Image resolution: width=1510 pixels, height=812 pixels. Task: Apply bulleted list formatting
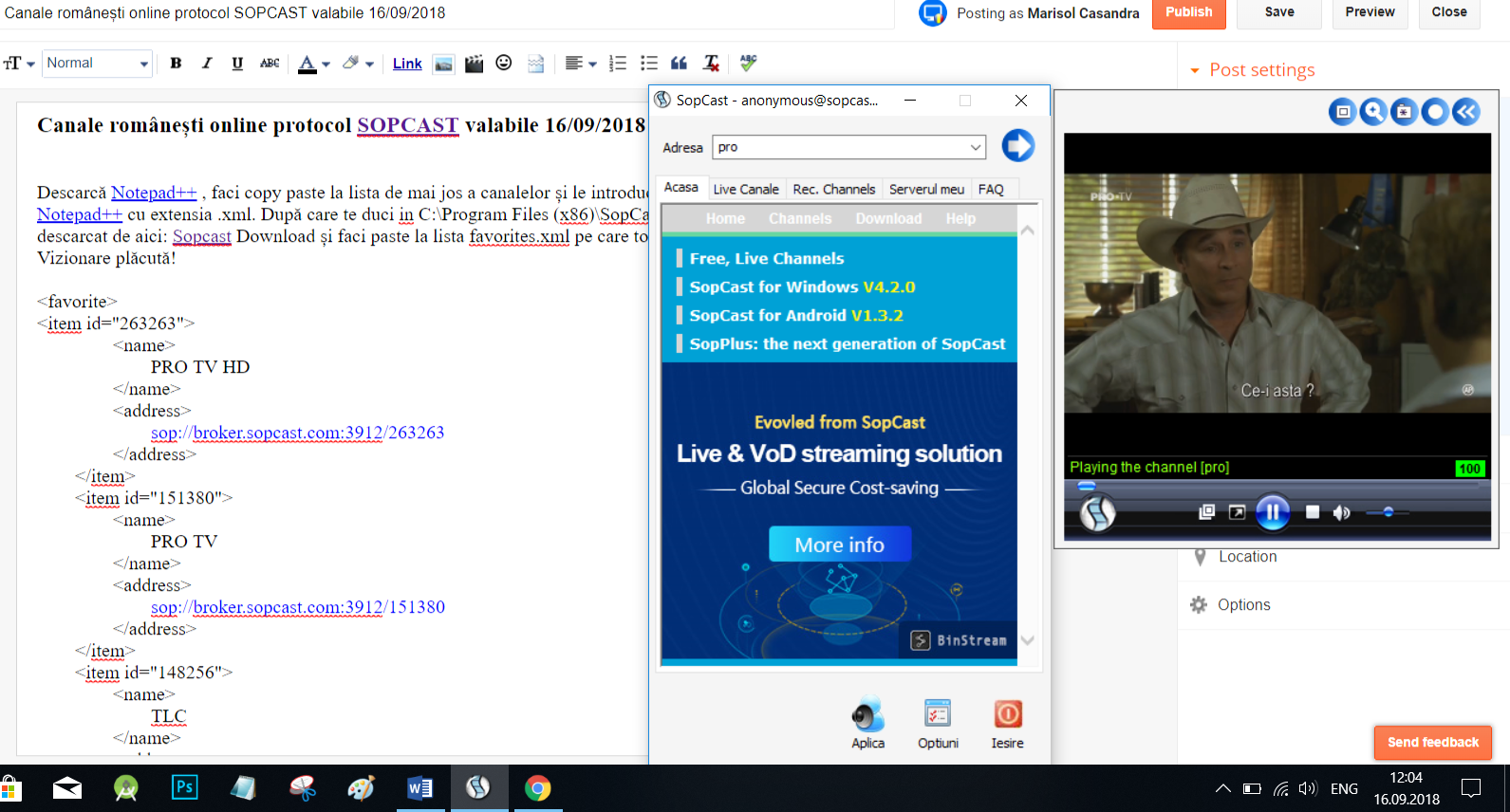click(649, 64)
